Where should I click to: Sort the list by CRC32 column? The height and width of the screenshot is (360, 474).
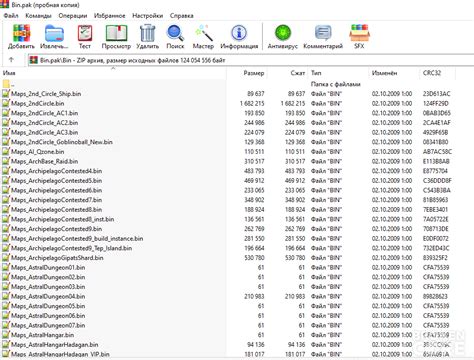pyautogui.click(x=432, y=73)
